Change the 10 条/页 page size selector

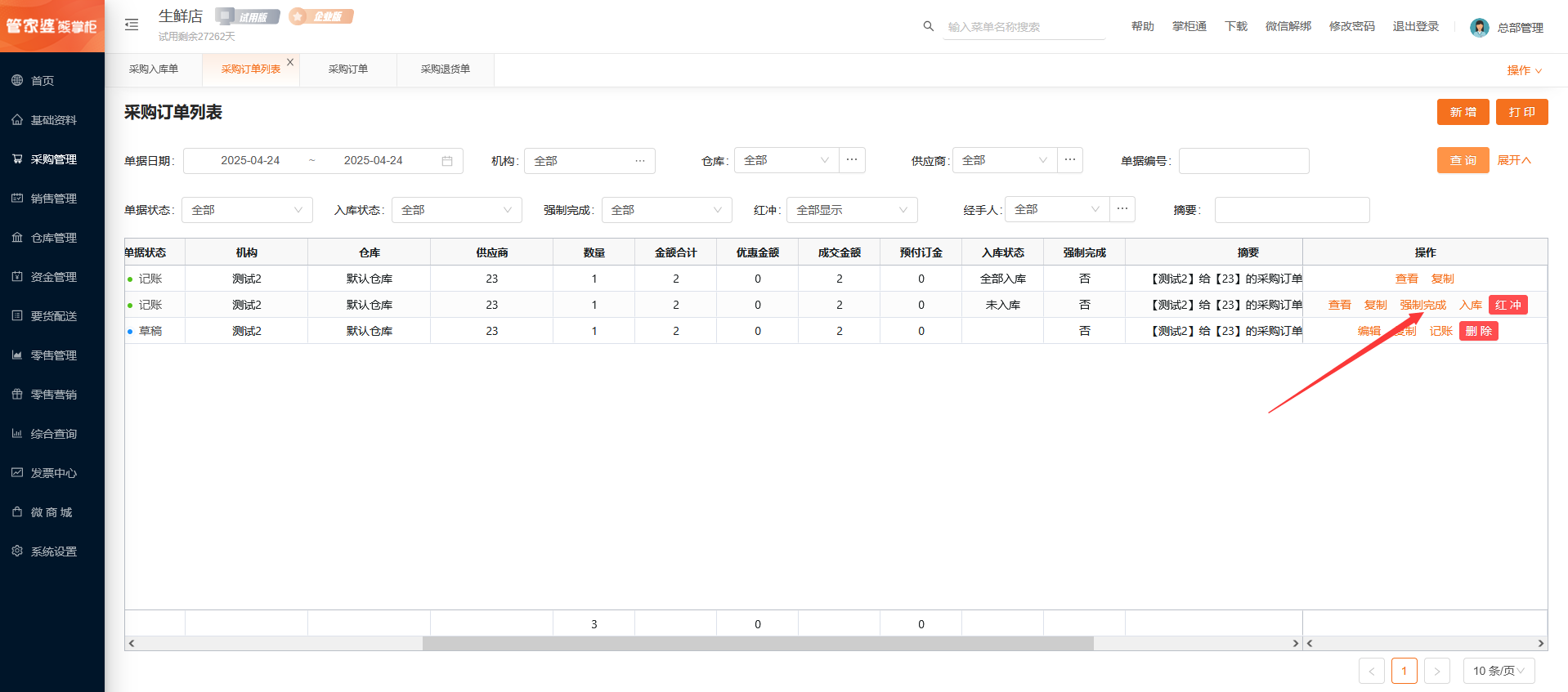pyautogui.click(x=1499, y=671)
